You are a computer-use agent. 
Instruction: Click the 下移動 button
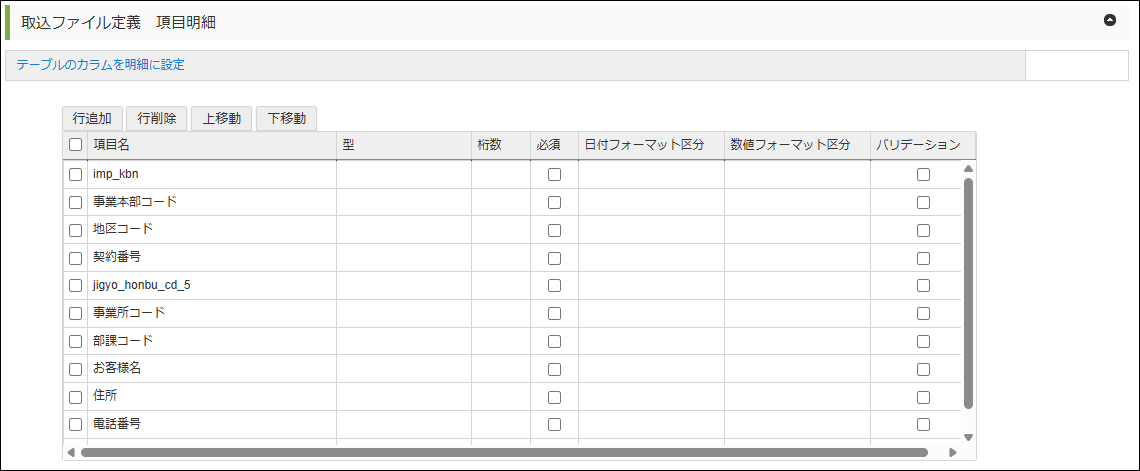286,118
